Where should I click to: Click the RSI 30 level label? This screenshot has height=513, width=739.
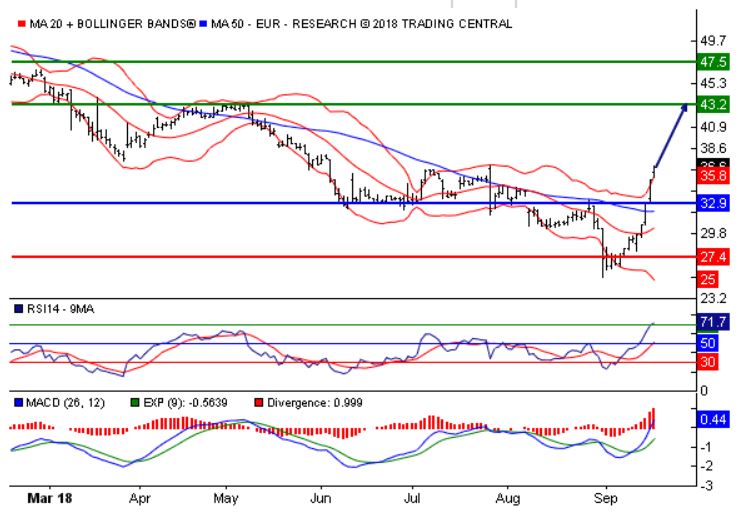[707, 362]
